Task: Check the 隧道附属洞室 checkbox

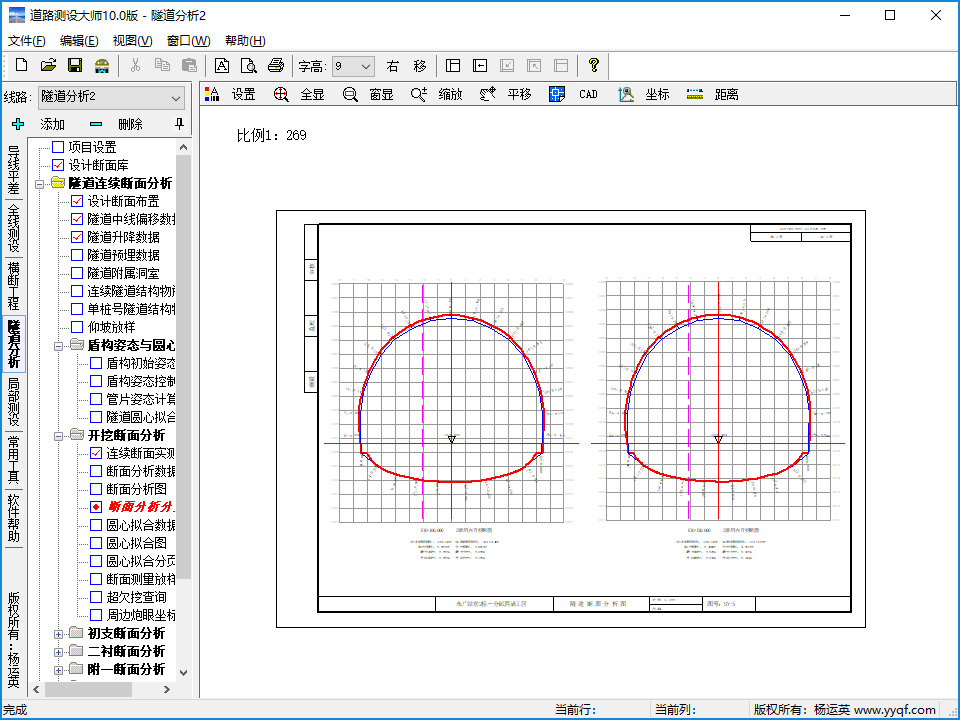Action: [77, 273]
